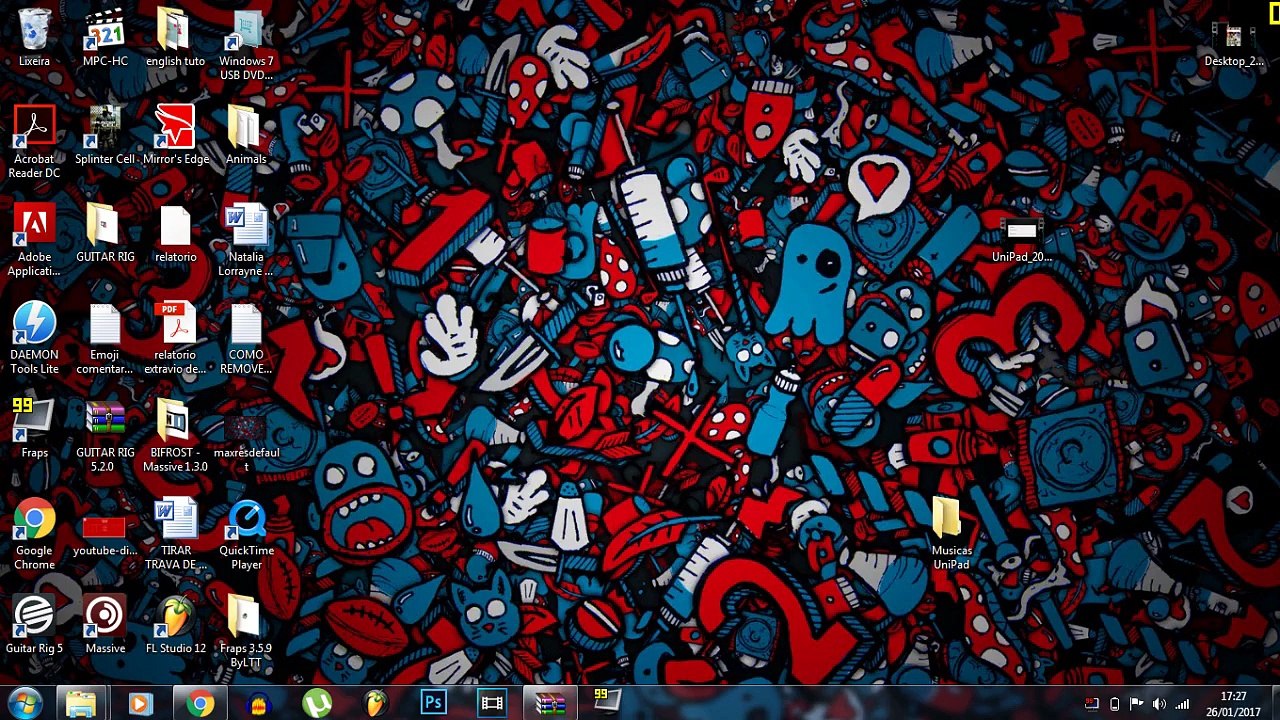Select the Adobe Application Manager shortcut
The image size is (1280, 720).
34,226
